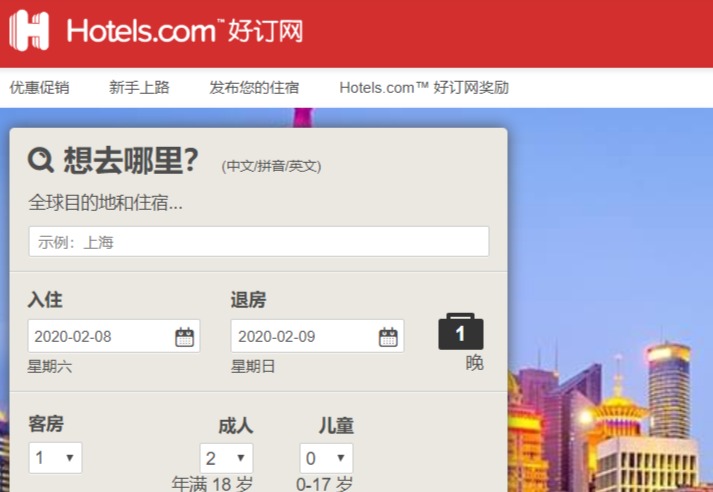
Task: Open the check-out calendar icon
Action: [388, 336]
